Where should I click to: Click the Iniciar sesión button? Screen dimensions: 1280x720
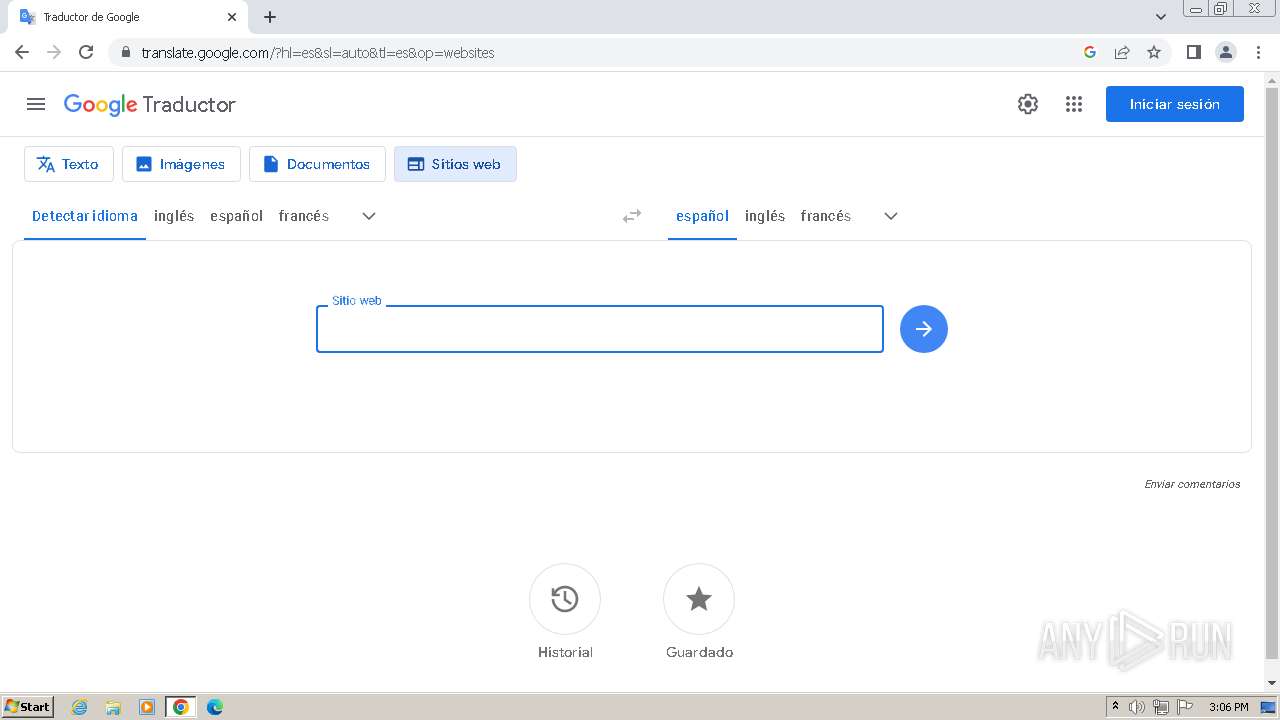tap(1175, 104)
